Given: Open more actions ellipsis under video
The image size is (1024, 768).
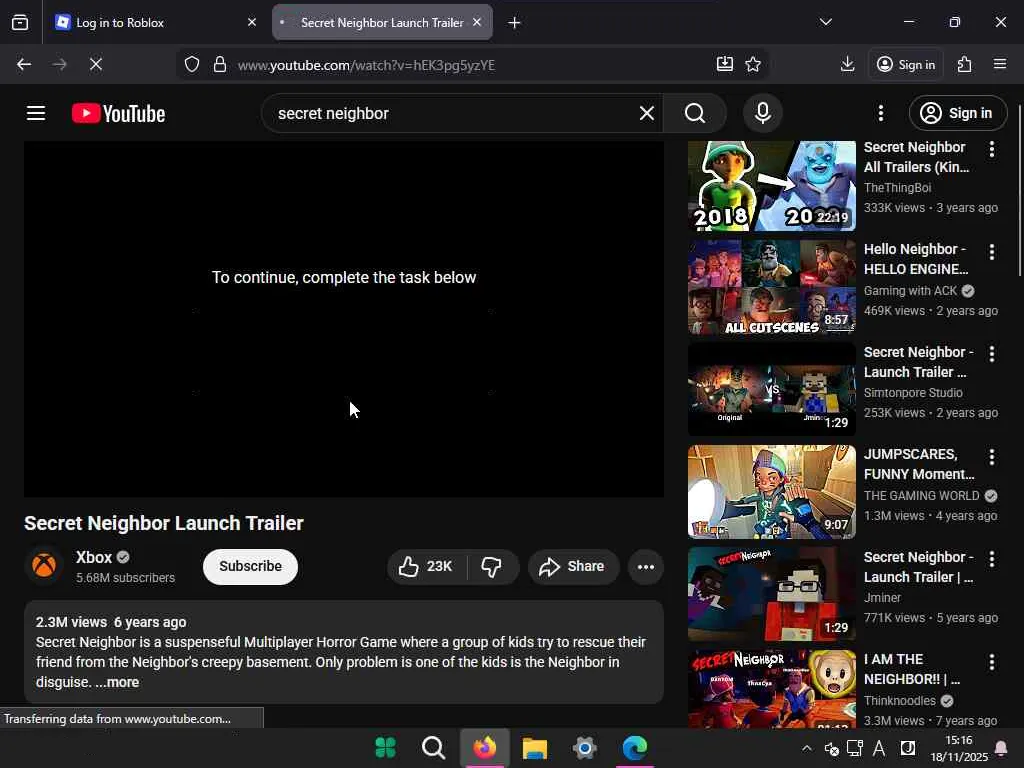Looking at the screenshot, I should 646,567.
